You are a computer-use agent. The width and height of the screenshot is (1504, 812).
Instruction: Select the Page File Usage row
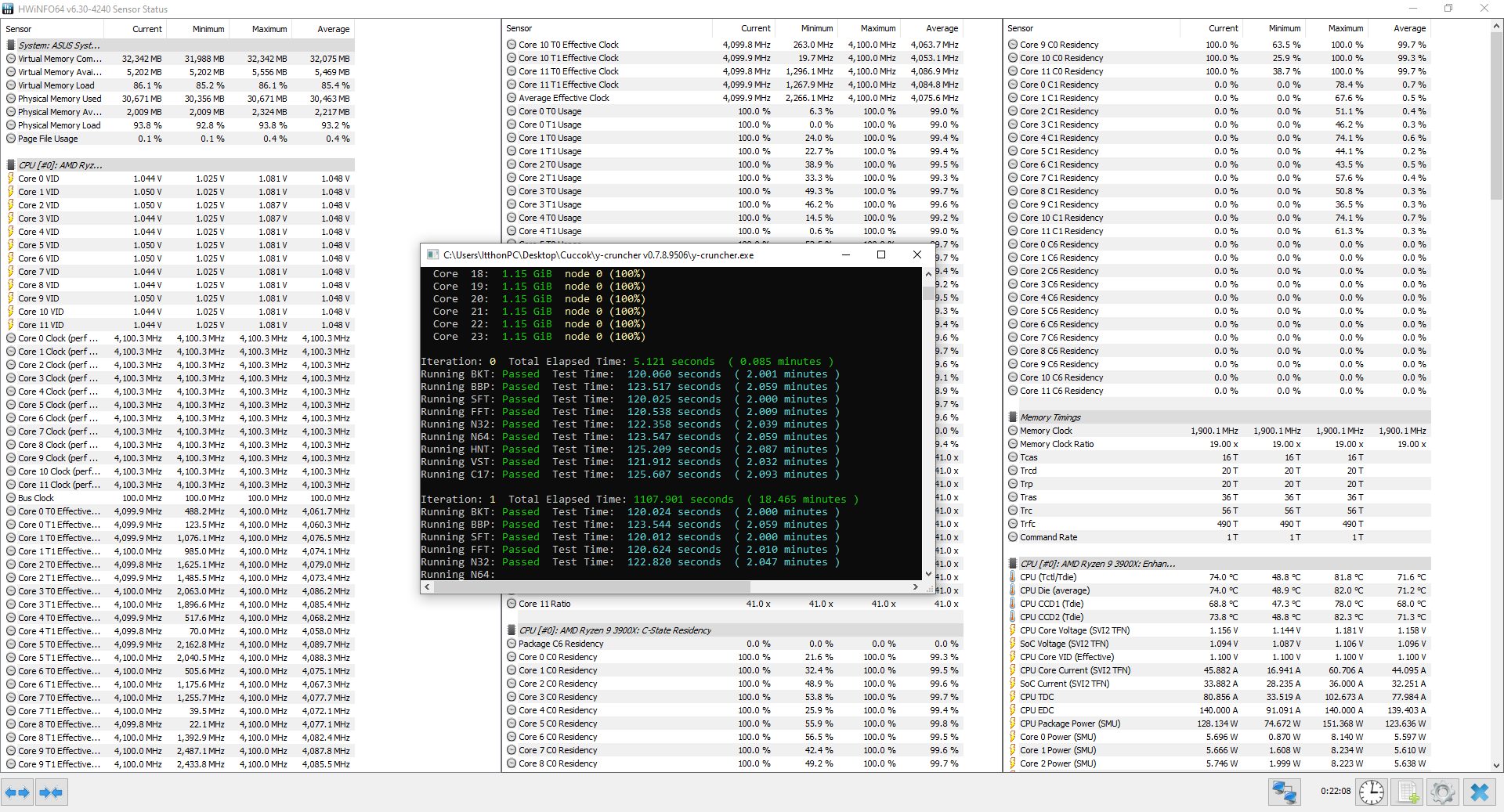179,139
